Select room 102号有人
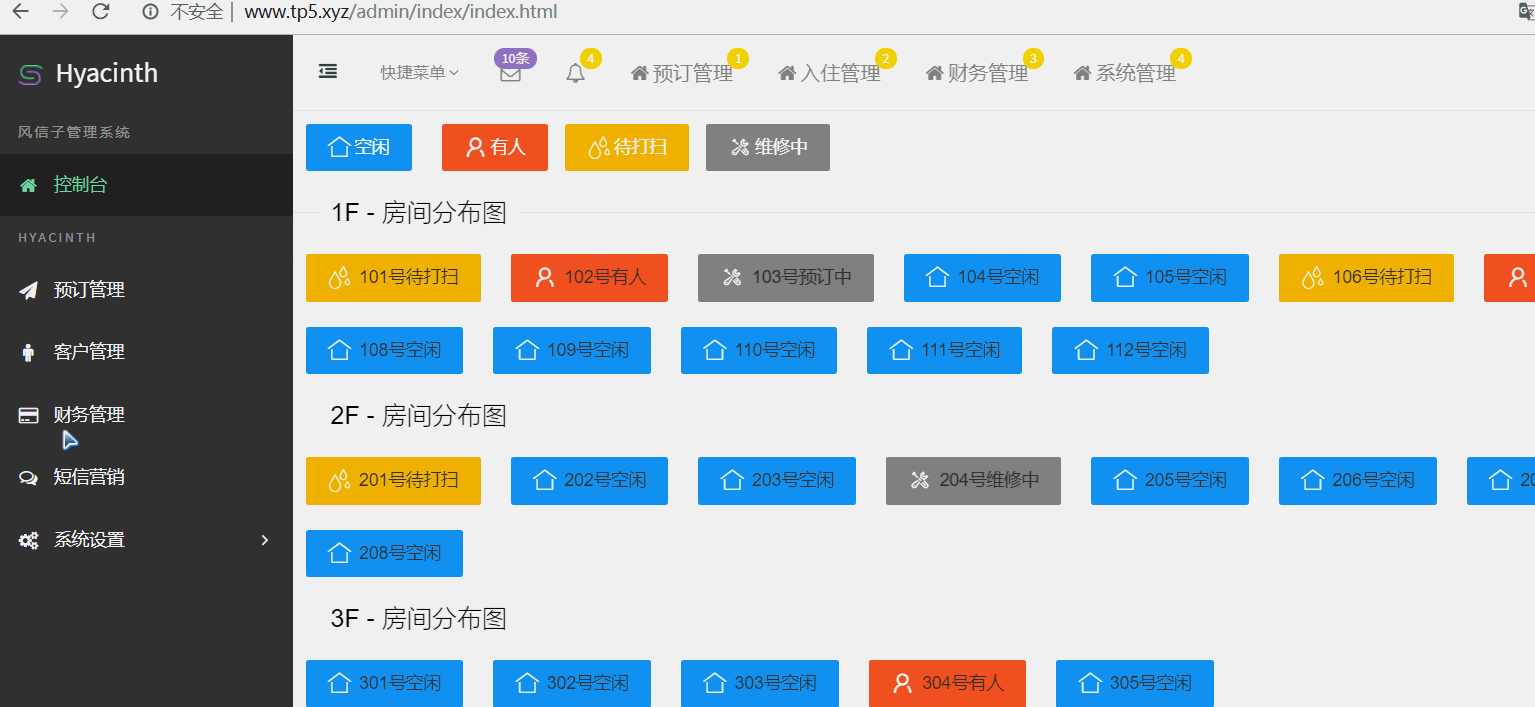The image size is (1535, 707). pos(589,278)
